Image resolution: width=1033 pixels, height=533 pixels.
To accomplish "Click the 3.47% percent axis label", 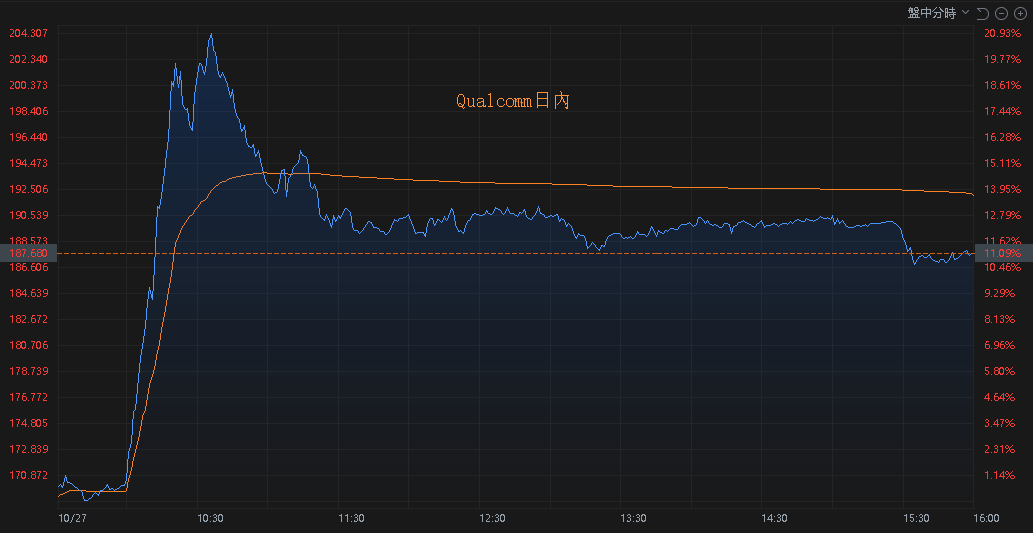I will click(999, 423).
